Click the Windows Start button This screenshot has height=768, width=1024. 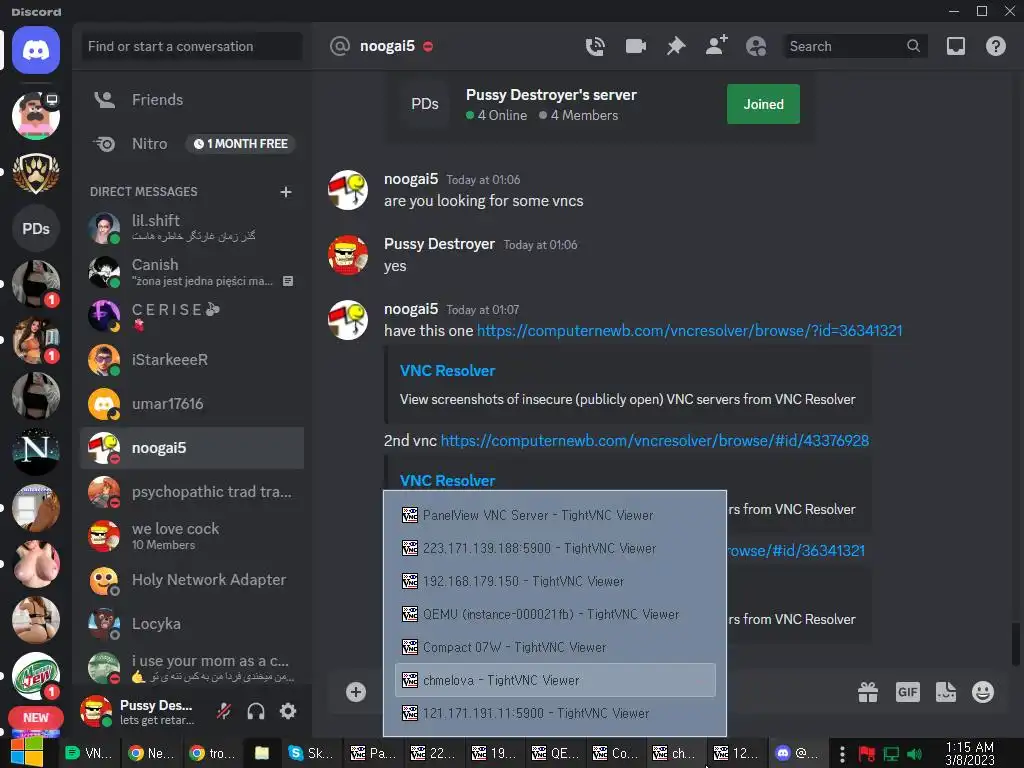tap(26, 753)
